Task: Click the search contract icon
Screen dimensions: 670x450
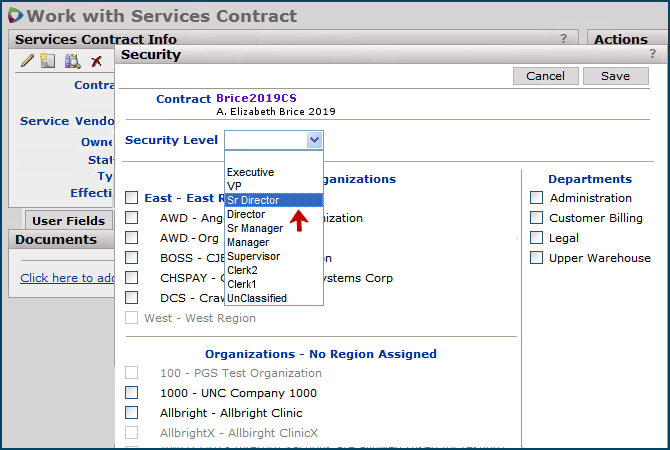Action: pos(72,61)
